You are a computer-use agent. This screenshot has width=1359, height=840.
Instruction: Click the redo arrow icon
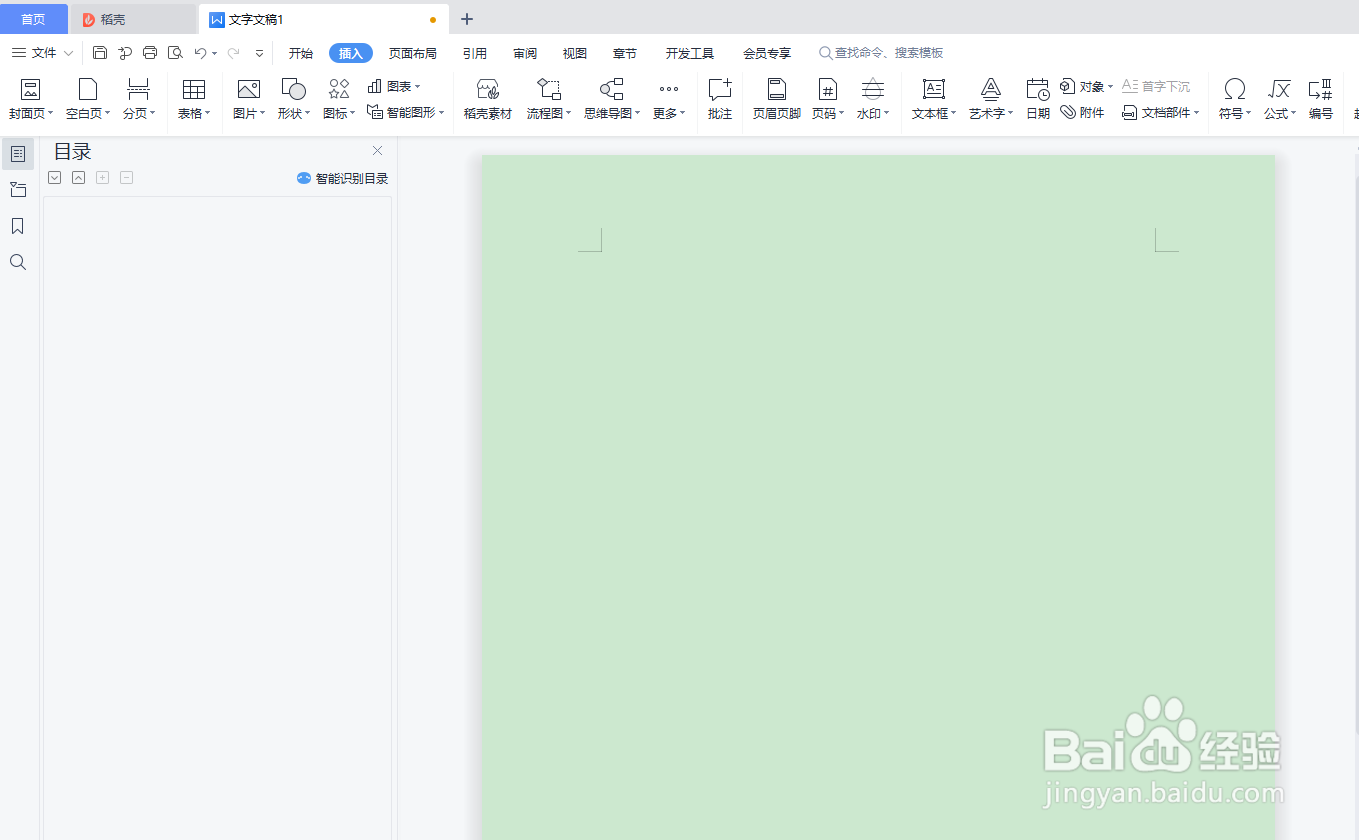click(x=233, y=53)
